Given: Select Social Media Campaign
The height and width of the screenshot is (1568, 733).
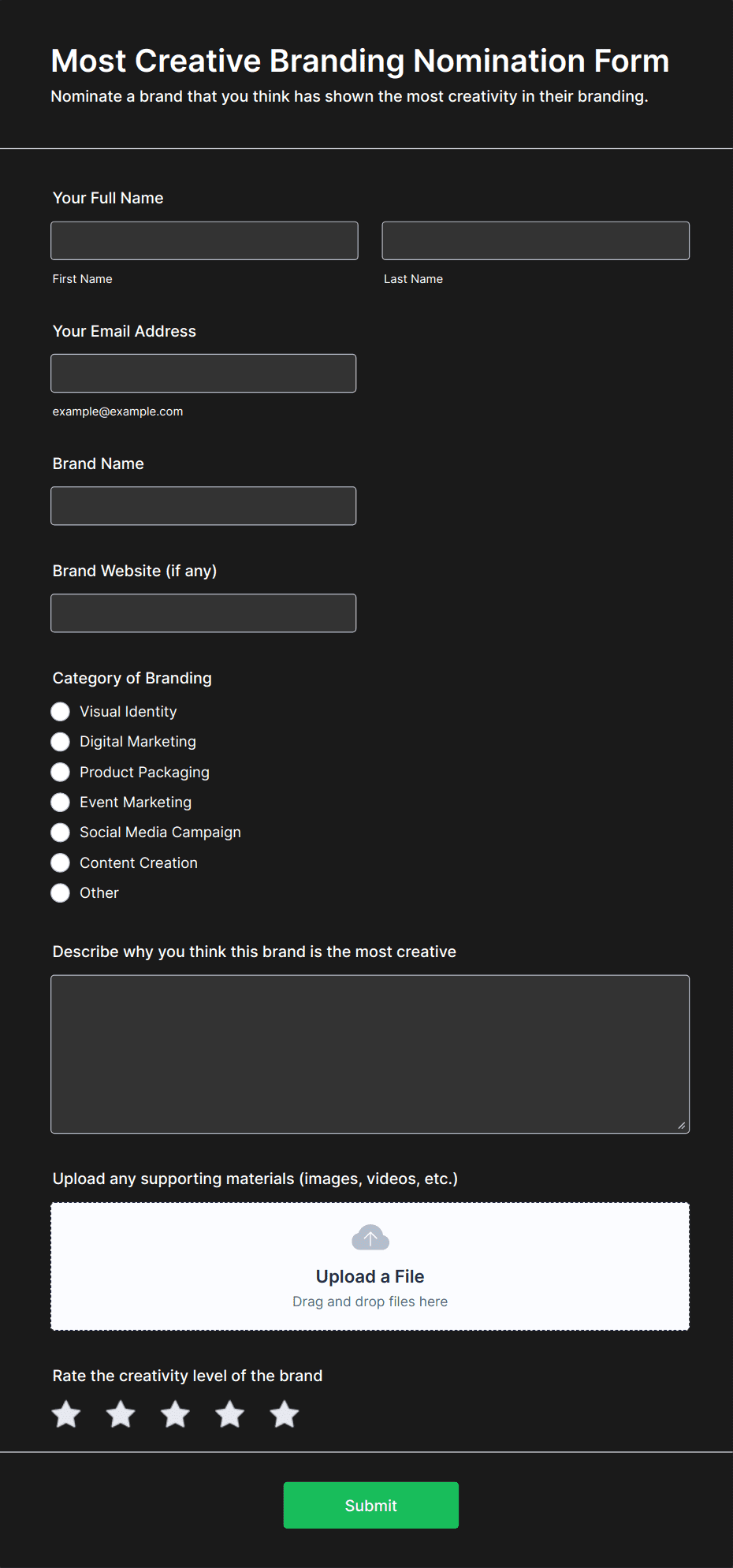Looking at the screenshot, I should pyautogui.click(x=60, y=832).
